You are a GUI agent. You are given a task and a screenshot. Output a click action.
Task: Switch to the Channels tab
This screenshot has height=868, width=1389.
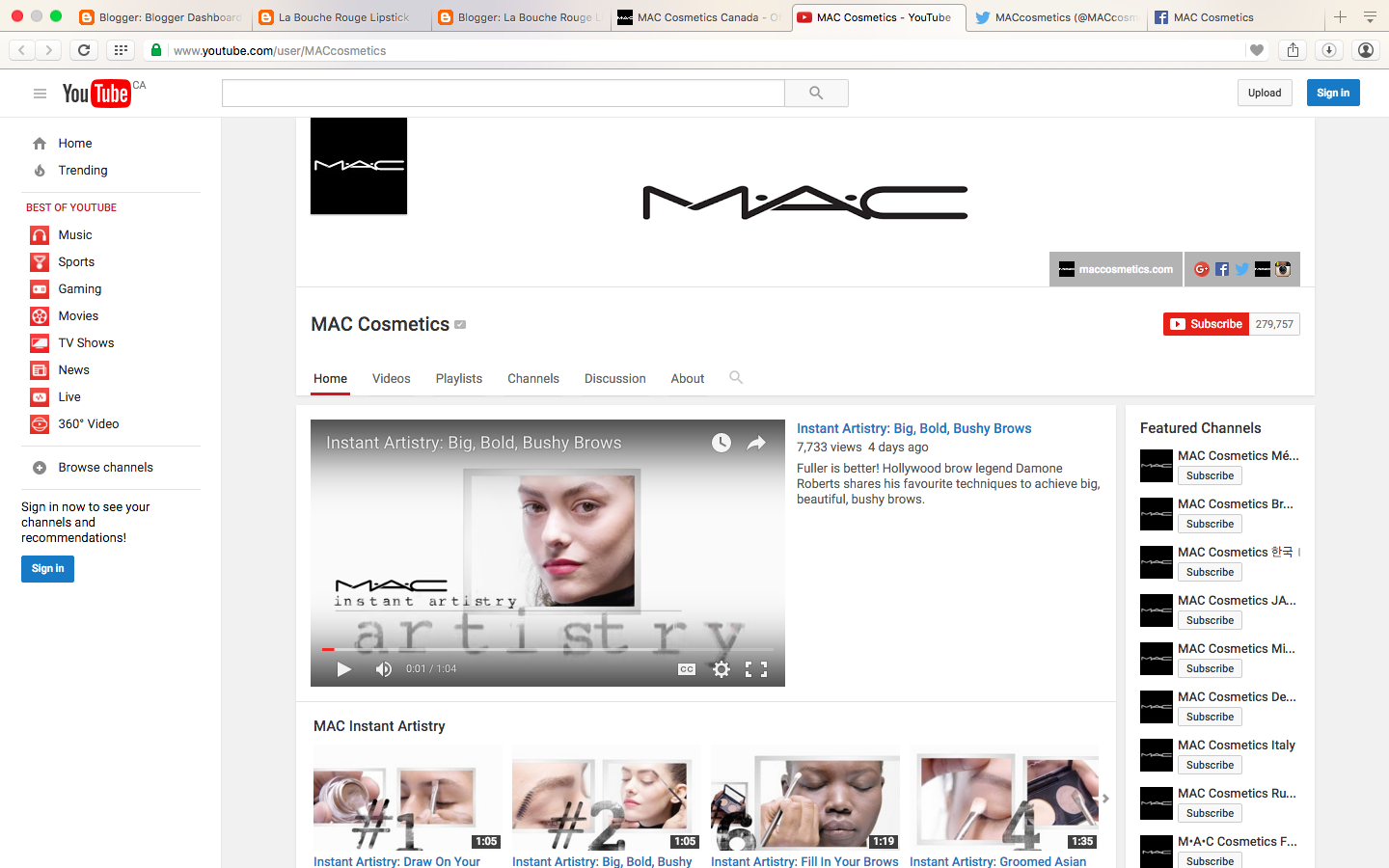533,379
